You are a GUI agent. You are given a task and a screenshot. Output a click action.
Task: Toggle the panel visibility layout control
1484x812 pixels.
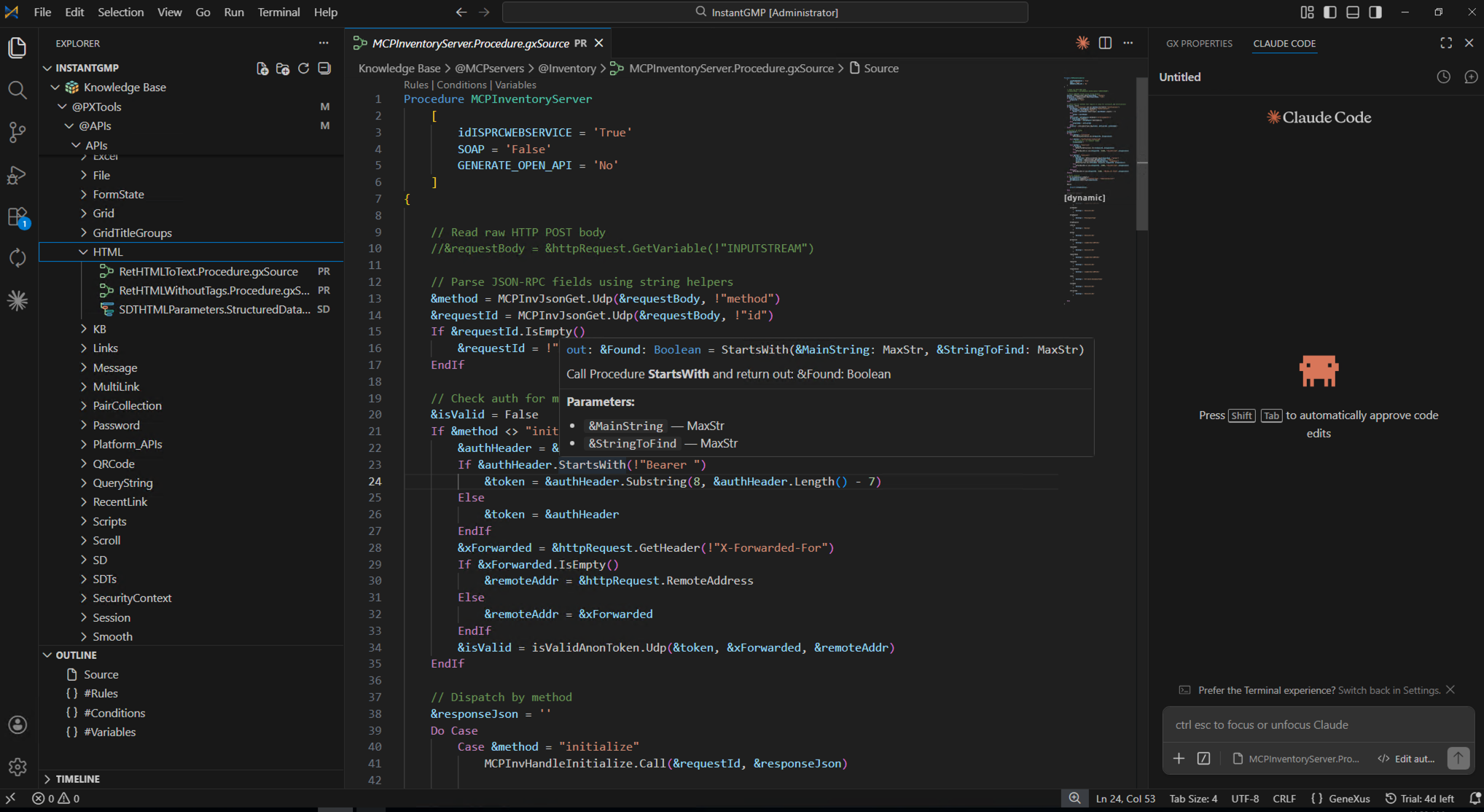click(1353, 12)
